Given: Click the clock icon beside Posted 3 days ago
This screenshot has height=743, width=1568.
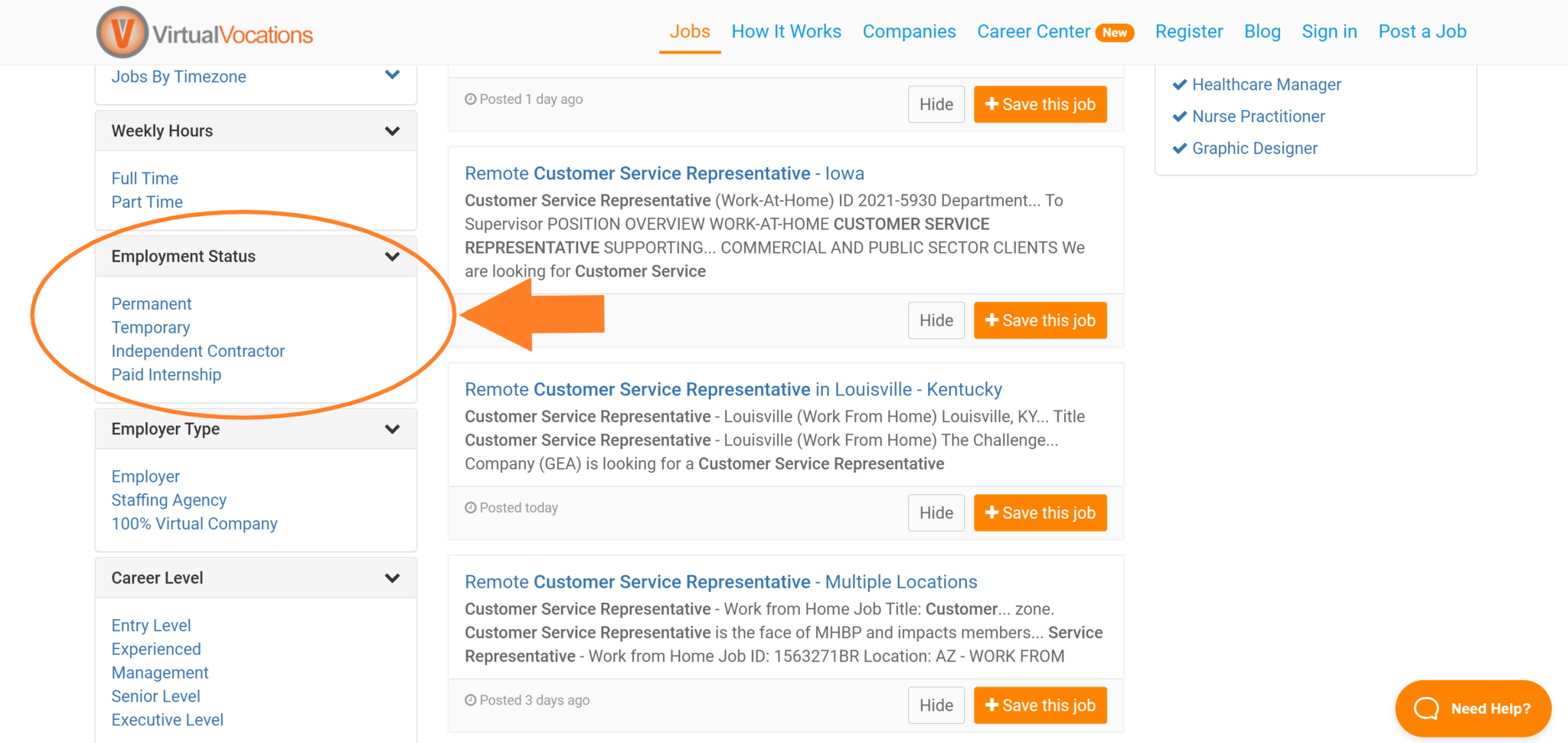Looking at the screenshot, I should (x=470, y=699).
